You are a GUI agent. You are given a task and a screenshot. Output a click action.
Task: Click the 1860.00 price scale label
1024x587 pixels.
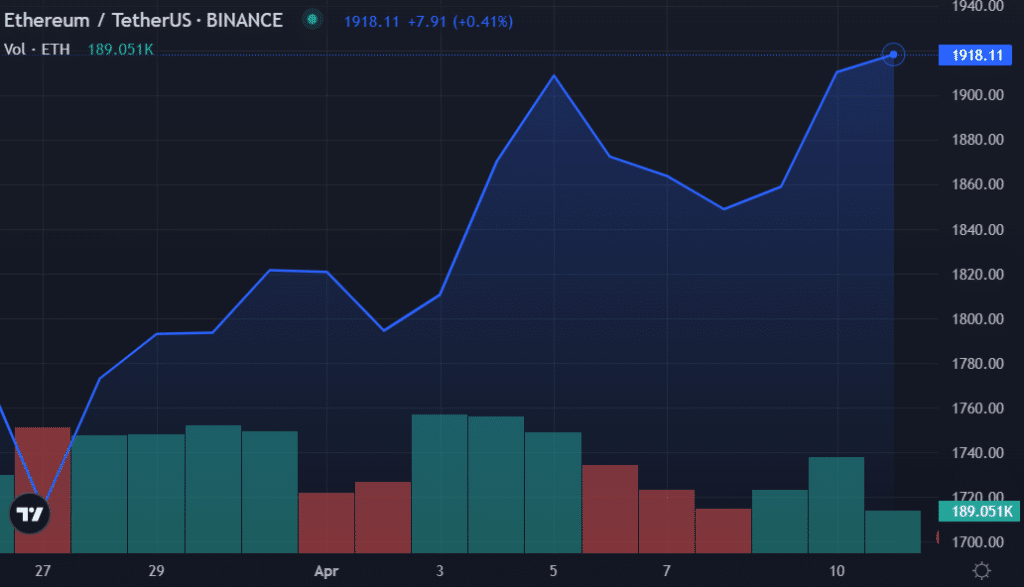click(978, 184)
